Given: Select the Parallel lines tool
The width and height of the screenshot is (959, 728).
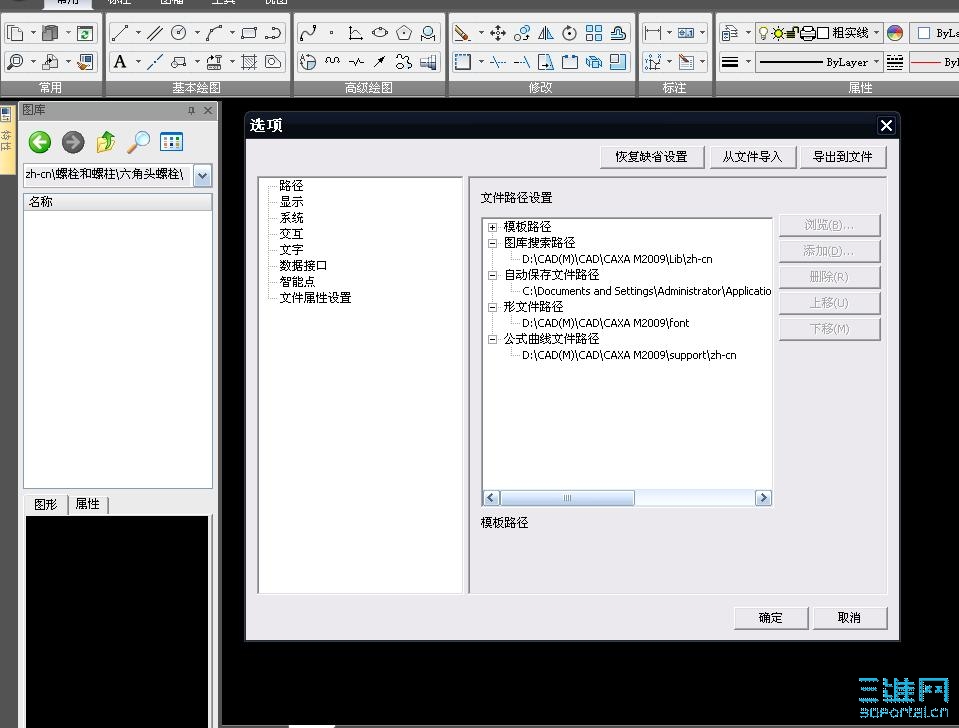Looking at the screenshot, I should [155, 32].
